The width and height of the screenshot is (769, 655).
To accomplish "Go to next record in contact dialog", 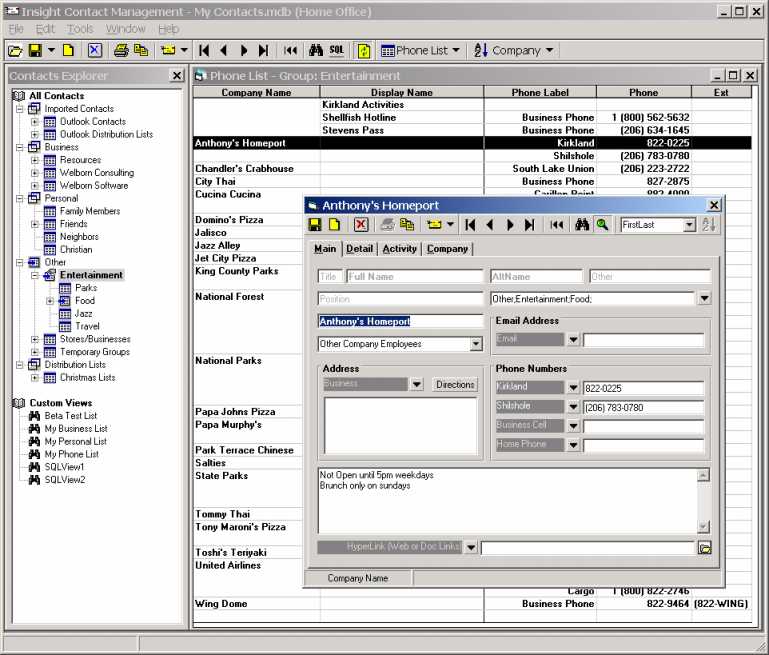I will point(510,225).
